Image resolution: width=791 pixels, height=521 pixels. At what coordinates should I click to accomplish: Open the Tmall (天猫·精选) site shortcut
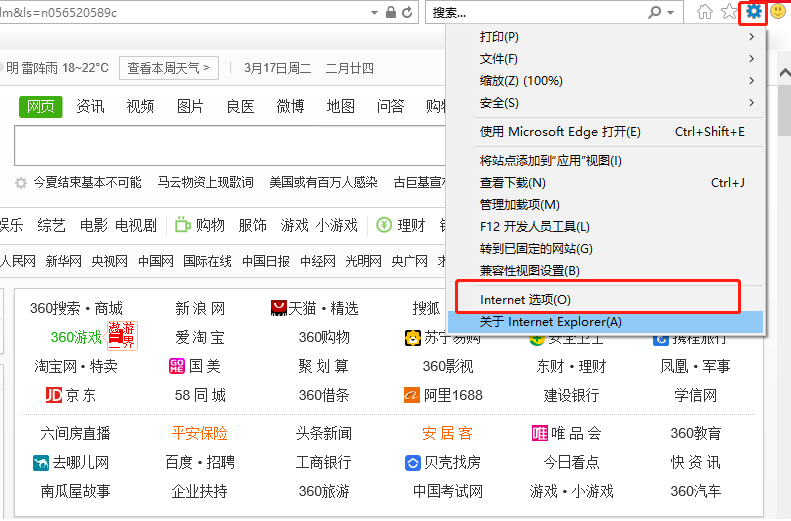click(x=314, y=308)
